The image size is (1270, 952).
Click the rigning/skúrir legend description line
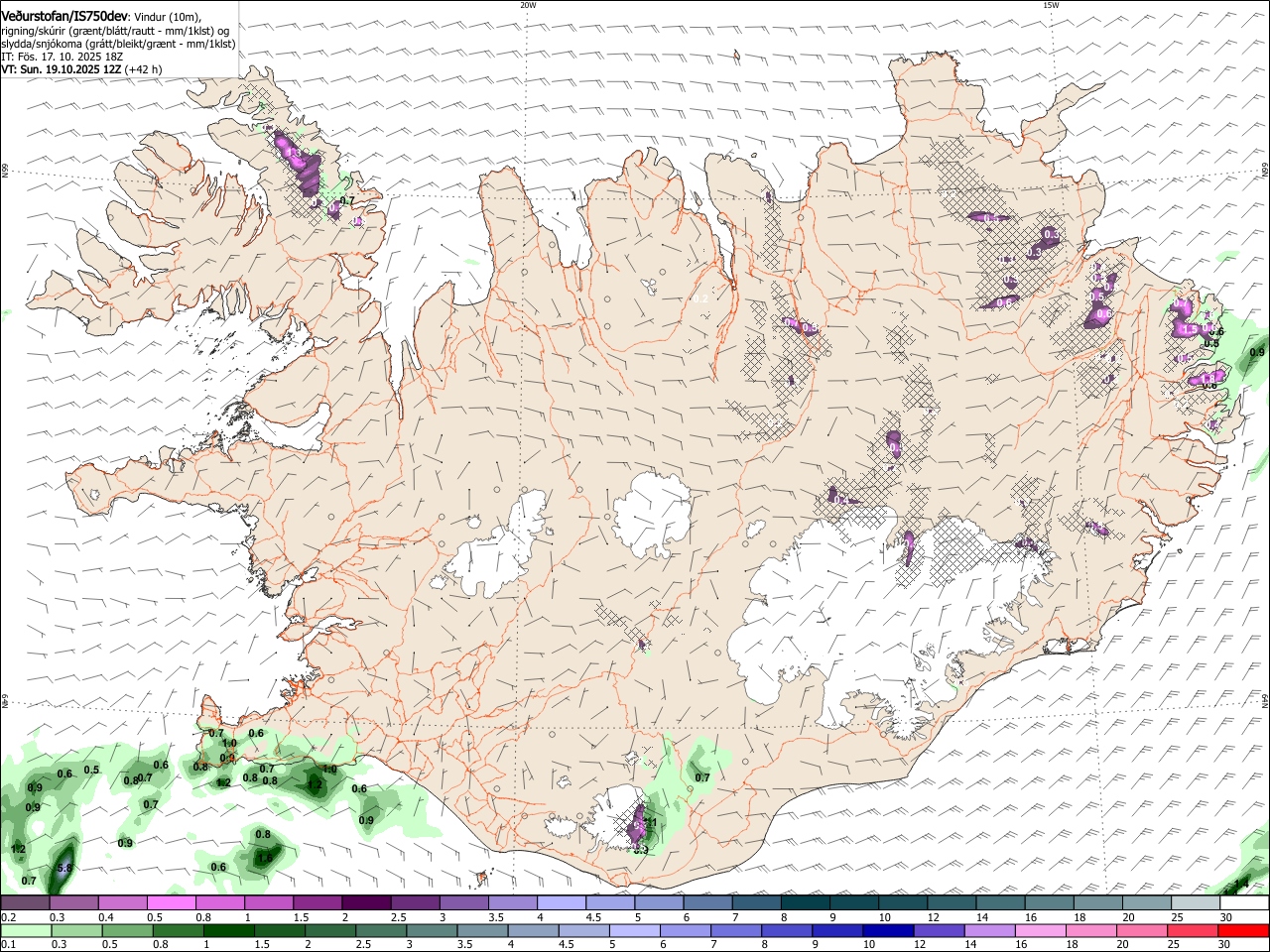pyautogui.click(x=113, y=31)
